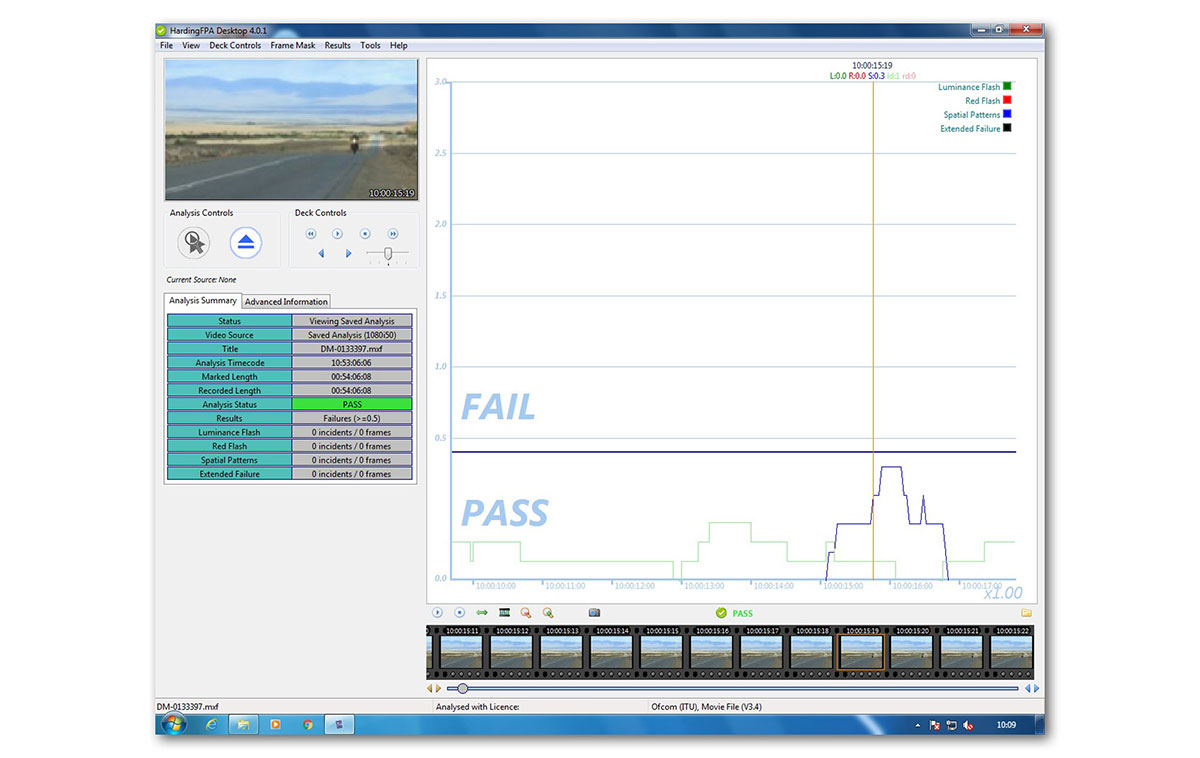Click the film strip icon below graph

[504, 612]
